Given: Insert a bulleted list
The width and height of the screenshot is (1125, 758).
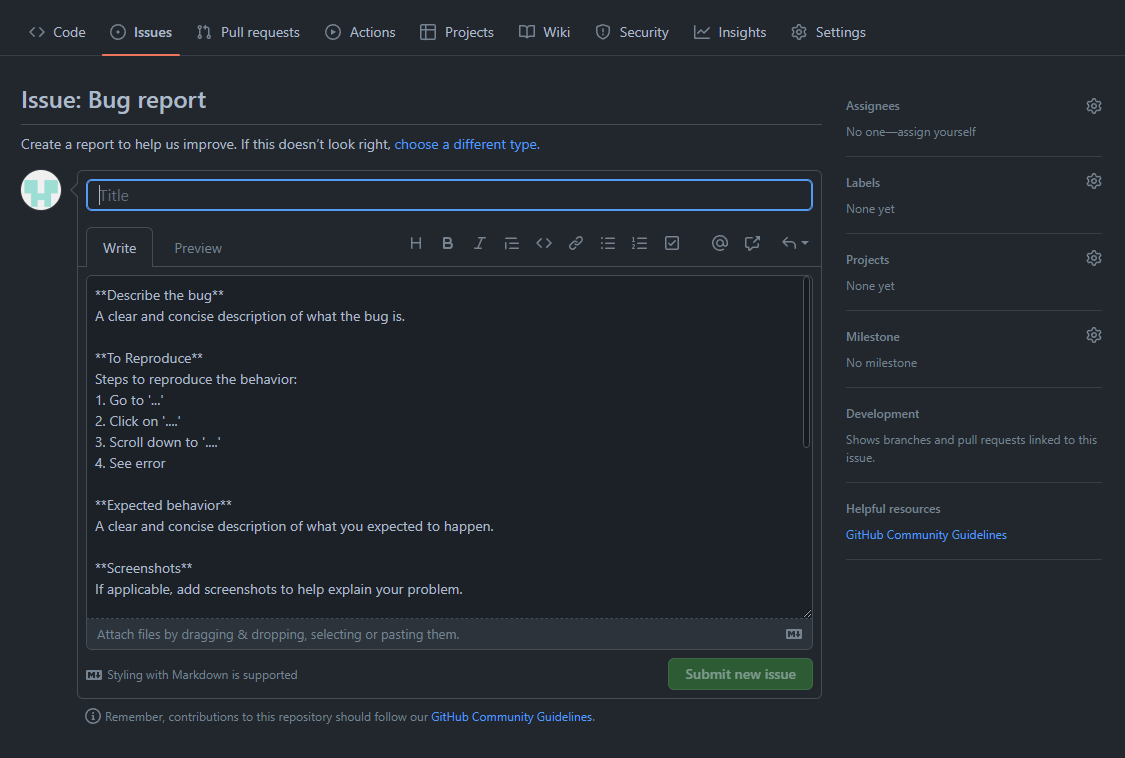Looking at the screenshot, I should tap(608, 243).
